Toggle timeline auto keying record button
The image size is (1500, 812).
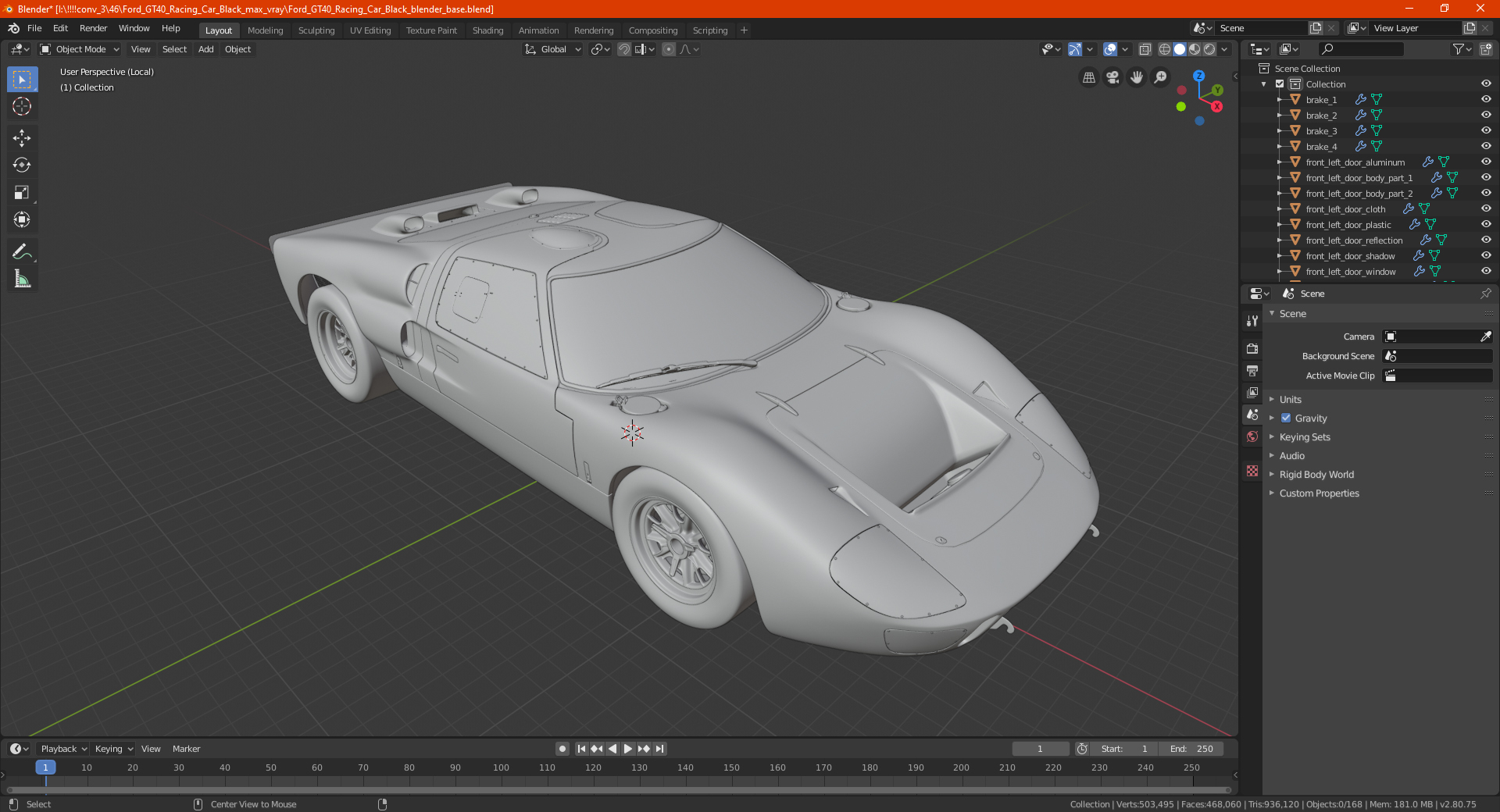click(562, 749)
